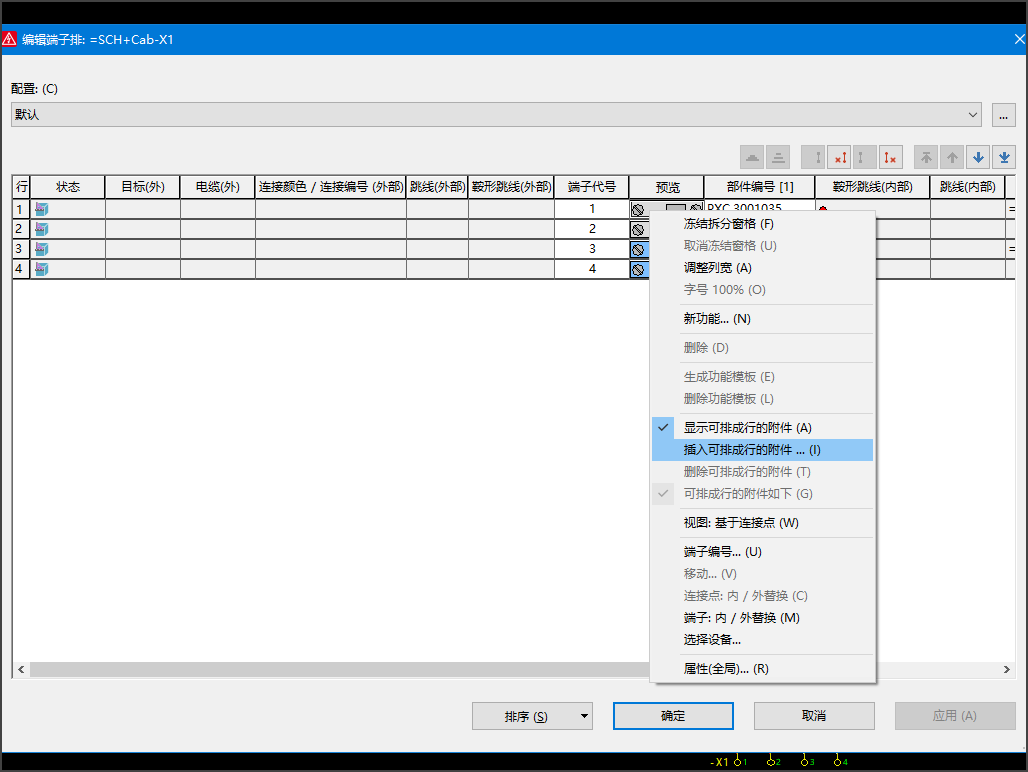Viewport: 1028px width, 772px height.
Task: Choose 新功能... (N) from context menu
Action: coord(762,318)
